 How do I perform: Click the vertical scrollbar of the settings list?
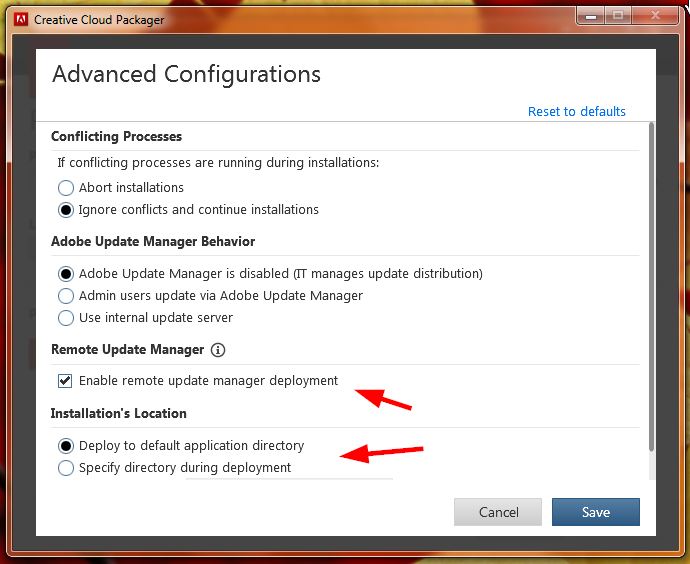tap(651, 286)
